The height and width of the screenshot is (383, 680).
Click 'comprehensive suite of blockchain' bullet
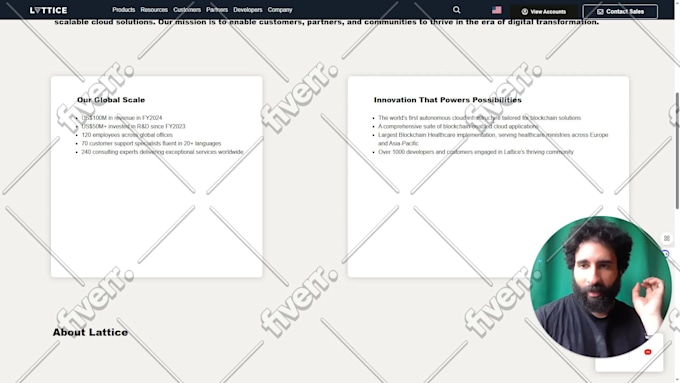[458, 126]
